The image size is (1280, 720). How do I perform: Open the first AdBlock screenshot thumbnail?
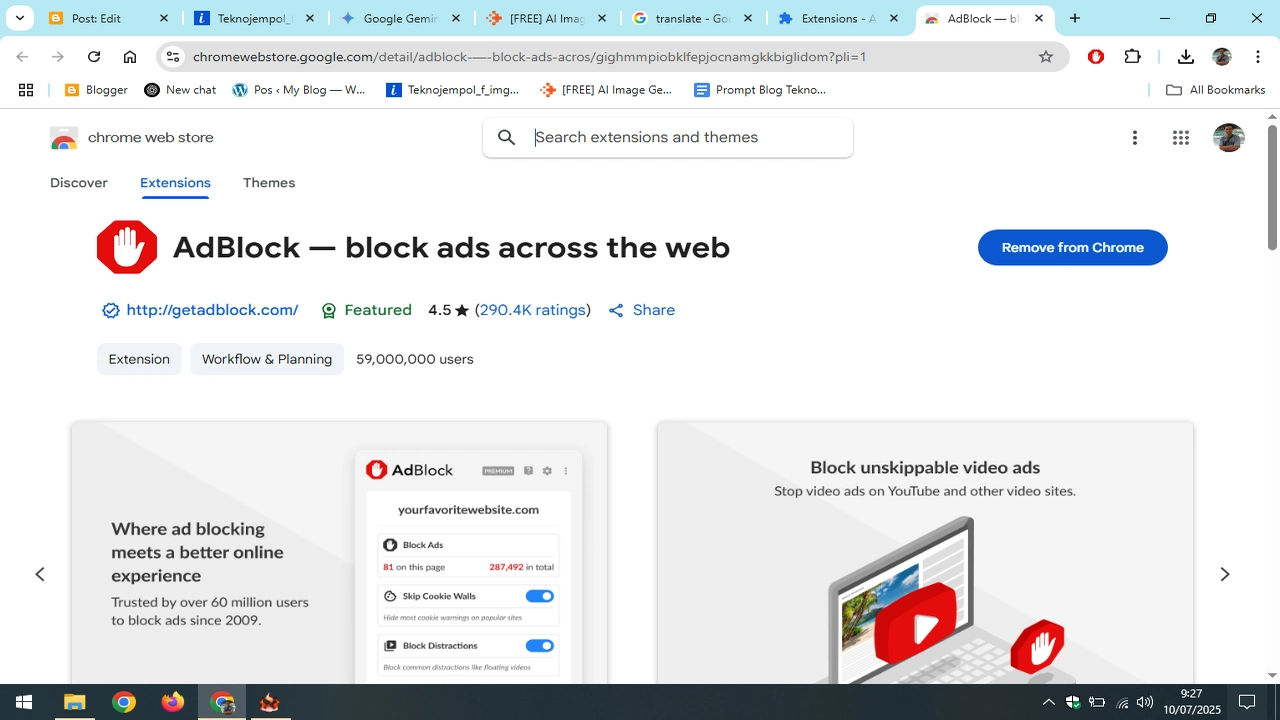pos(339,553)
